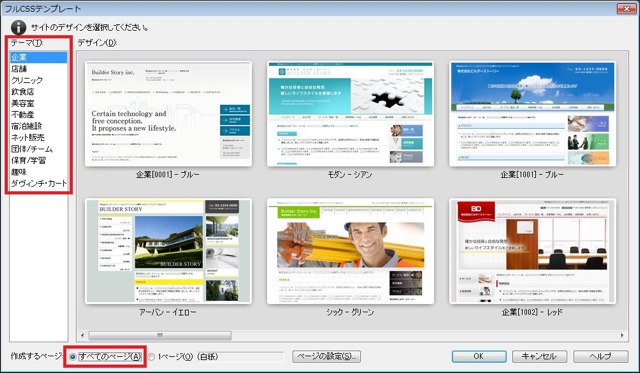The width and height of the screenshot is (640, 373).
Task: Choose the クリニック theme
Action: 39,80
